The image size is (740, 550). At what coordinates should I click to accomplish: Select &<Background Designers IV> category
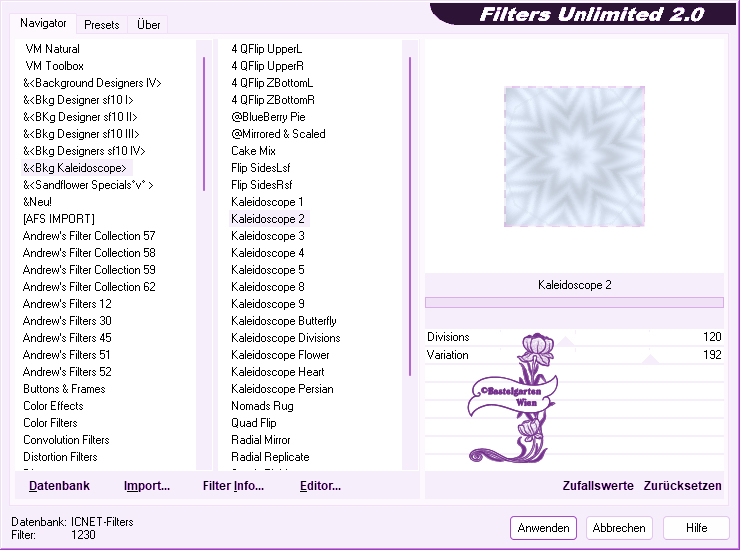coord(92,83)
